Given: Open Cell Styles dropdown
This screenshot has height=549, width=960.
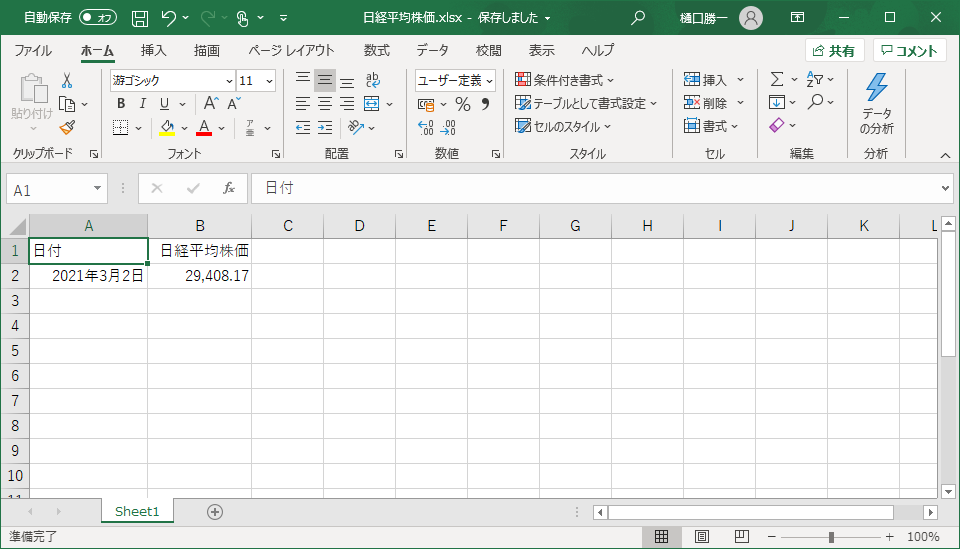Looking at the screenshot, I should [563, 127].
